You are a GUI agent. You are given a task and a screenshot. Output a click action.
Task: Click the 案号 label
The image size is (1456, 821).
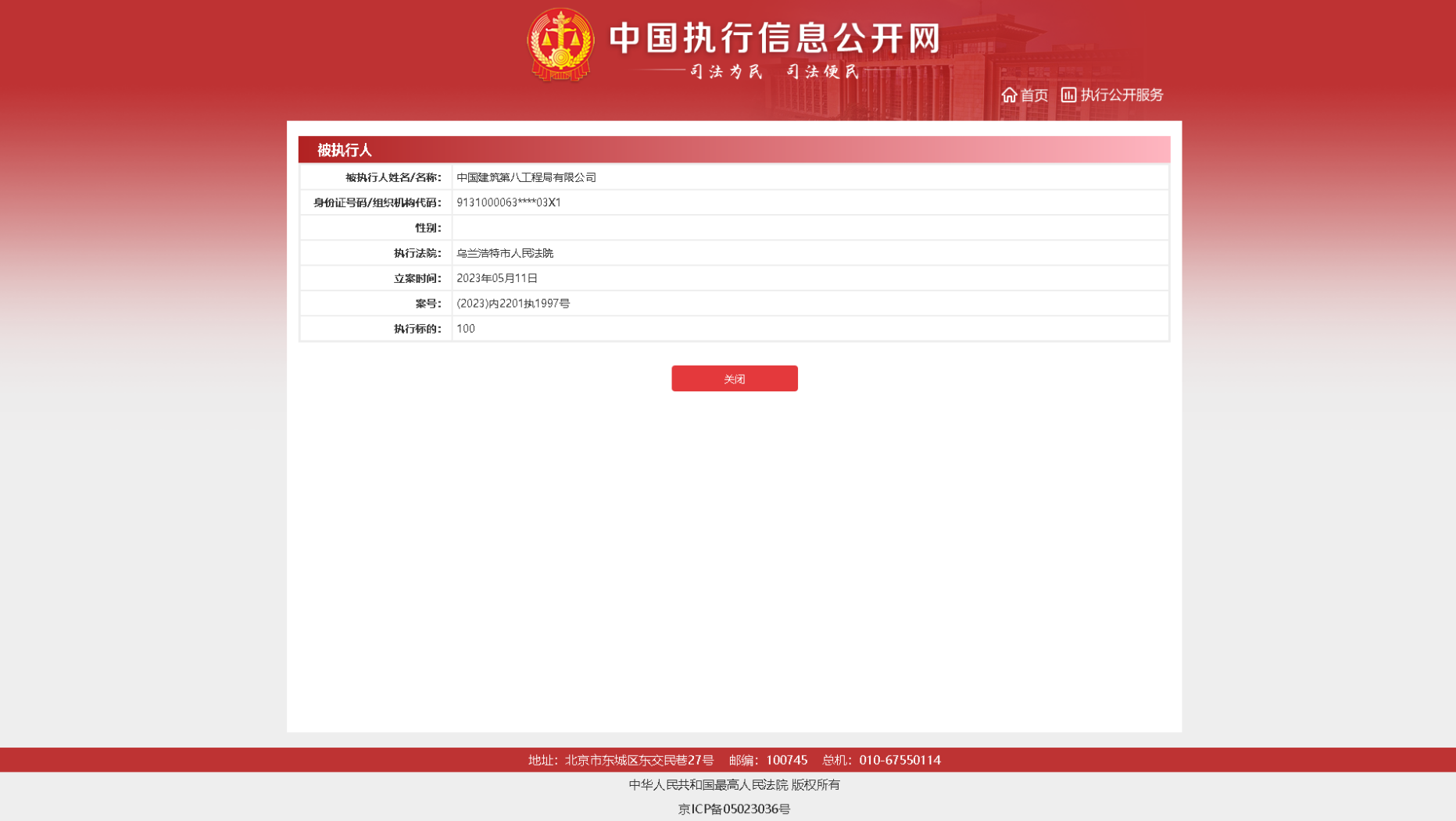(x=428, y=304)
